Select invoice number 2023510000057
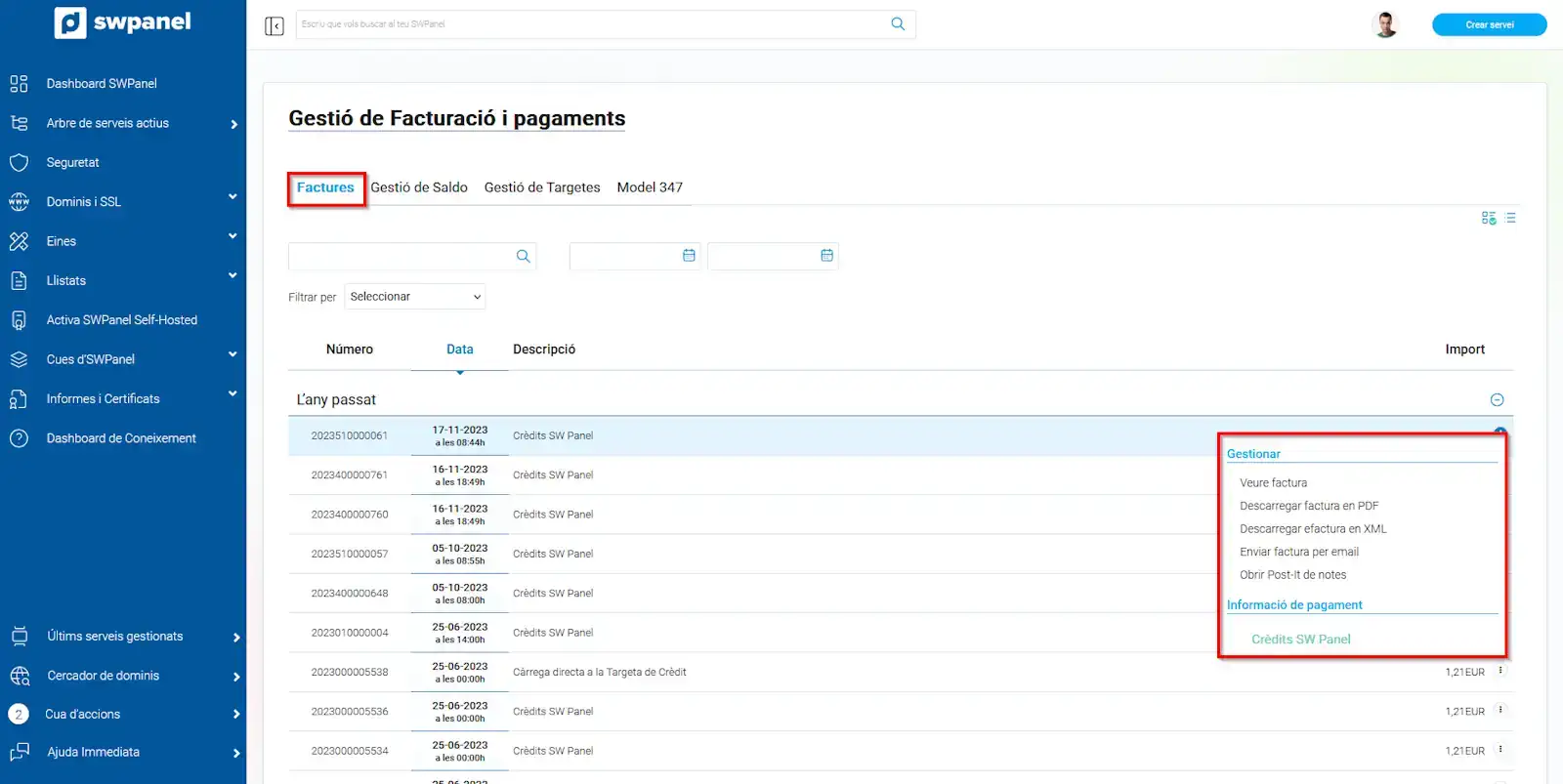This screenshot has width=1563, height=784. [x=350, y=555]
